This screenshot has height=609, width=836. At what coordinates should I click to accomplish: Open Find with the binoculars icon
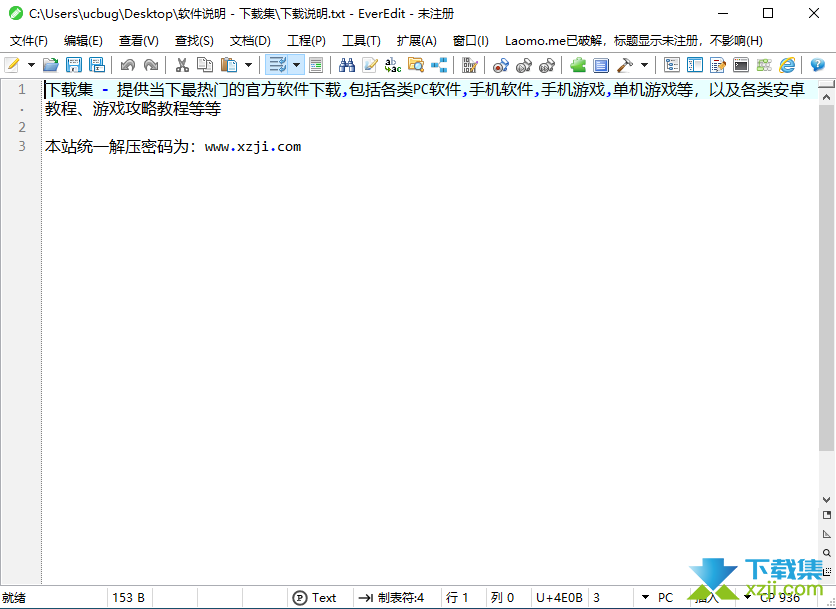tap(347, 65)
